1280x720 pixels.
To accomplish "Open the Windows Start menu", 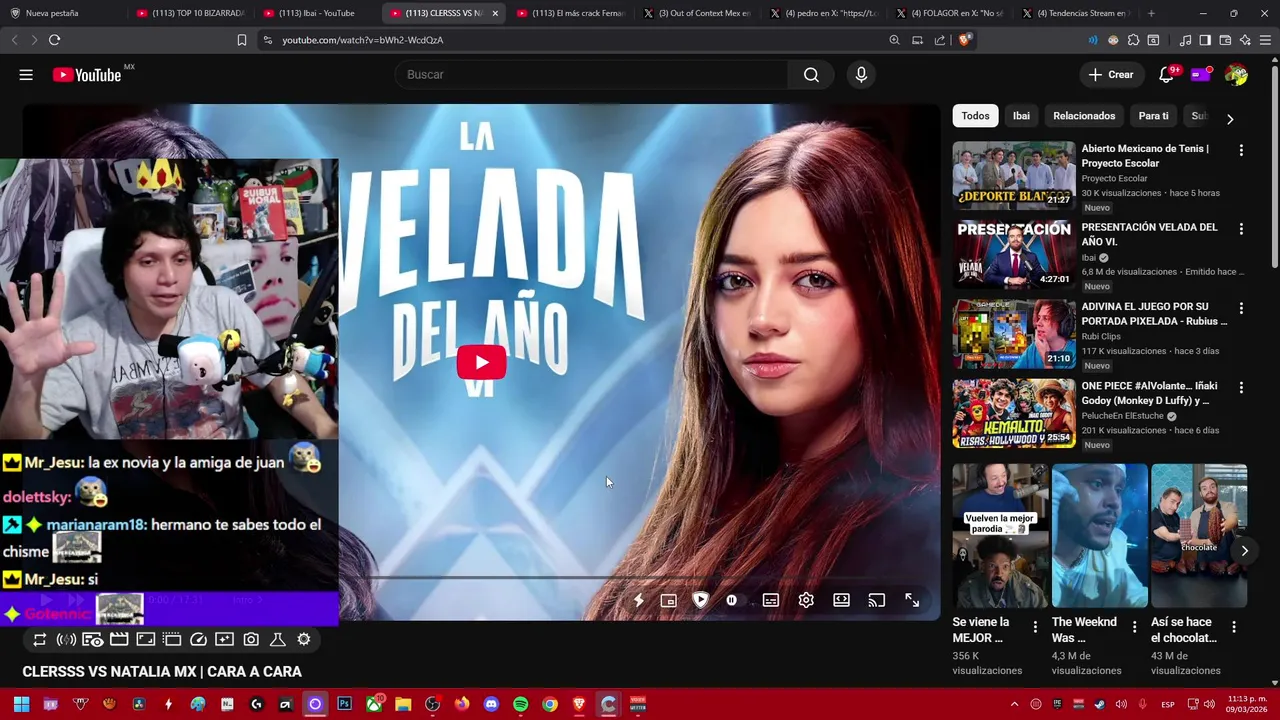I will (x=21, y=704).
